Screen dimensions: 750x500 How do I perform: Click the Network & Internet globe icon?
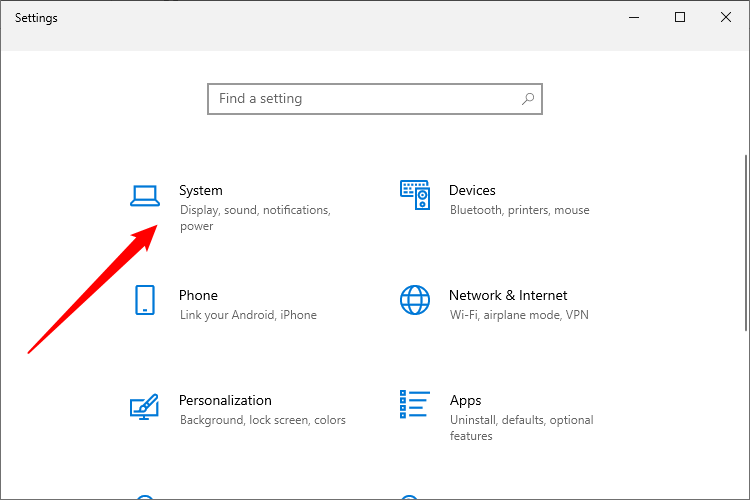(x=415, y=300)
